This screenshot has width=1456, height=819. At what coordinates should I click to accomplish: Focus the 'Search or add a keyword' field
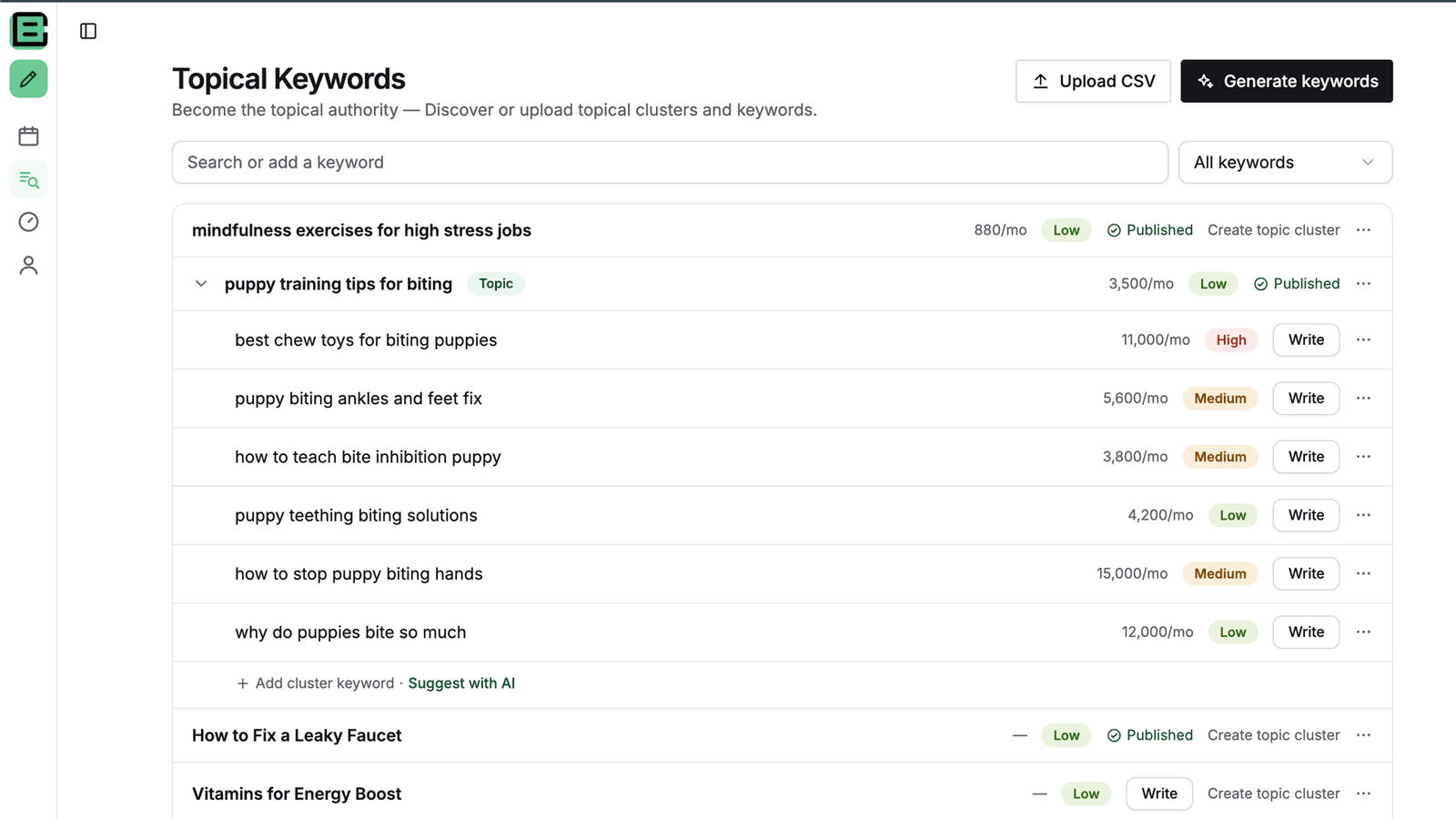coord(670,162)
